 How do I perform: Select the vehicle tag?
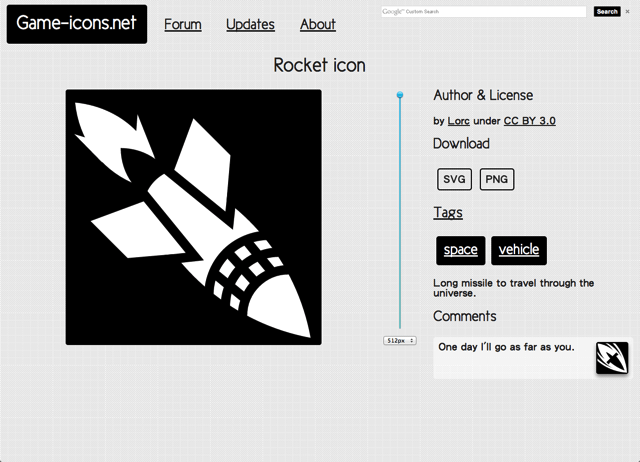(x=518, y=250)
